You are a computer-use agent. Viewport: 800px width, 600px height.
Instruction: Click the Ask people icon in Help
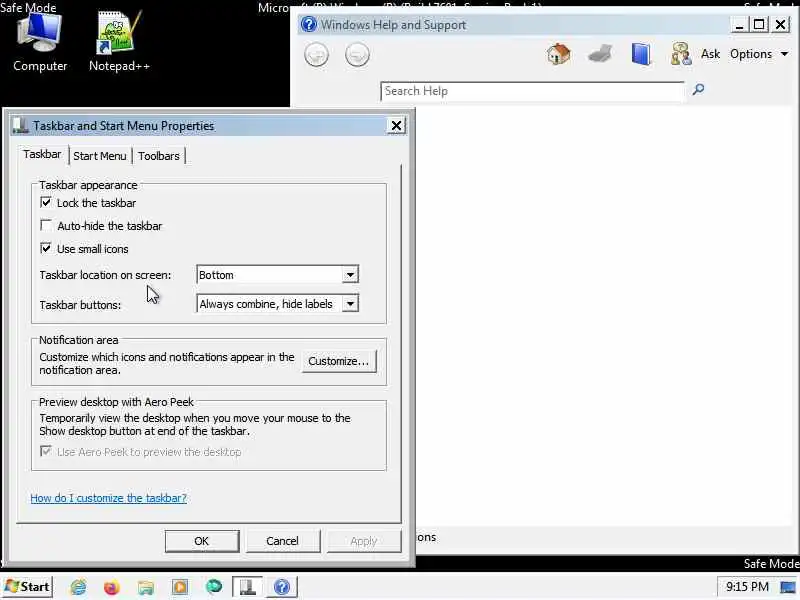pos(681,54)
